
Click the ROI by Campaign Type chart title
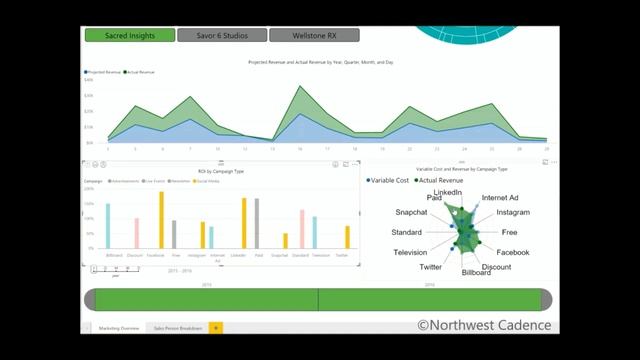pos(221,171)
